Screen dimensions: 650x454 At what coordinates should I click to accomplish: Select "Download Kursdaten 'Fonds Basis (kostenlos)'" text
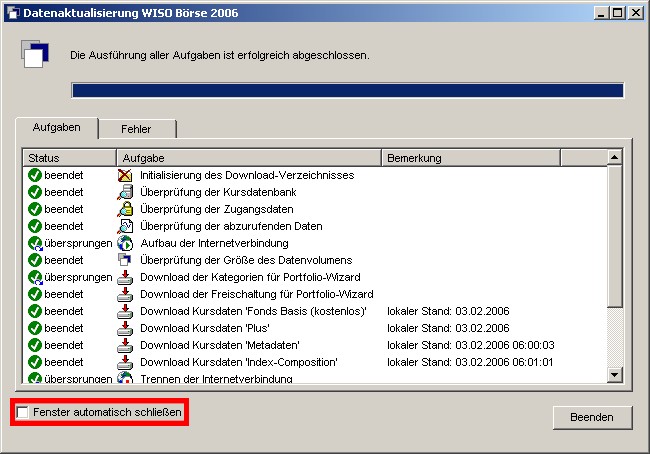click(253, 311)
